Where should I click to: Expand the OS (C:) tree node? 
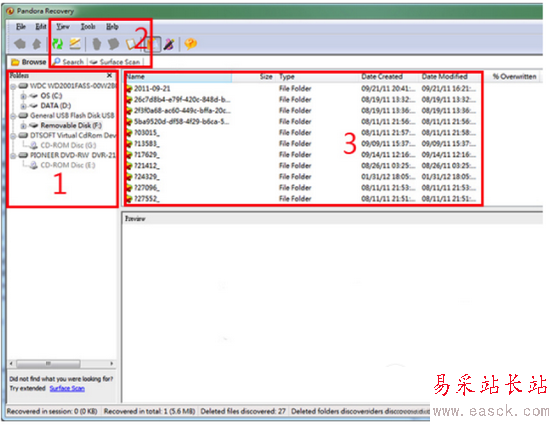pos(23,96)
